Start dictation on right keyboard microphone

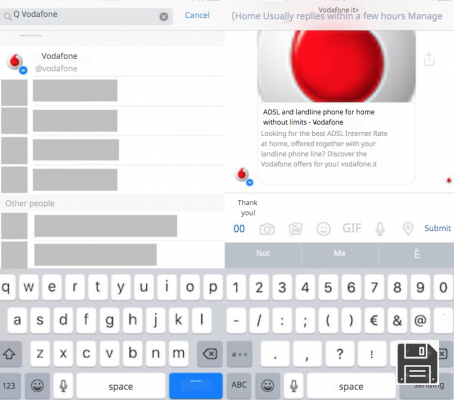point(294,385)
